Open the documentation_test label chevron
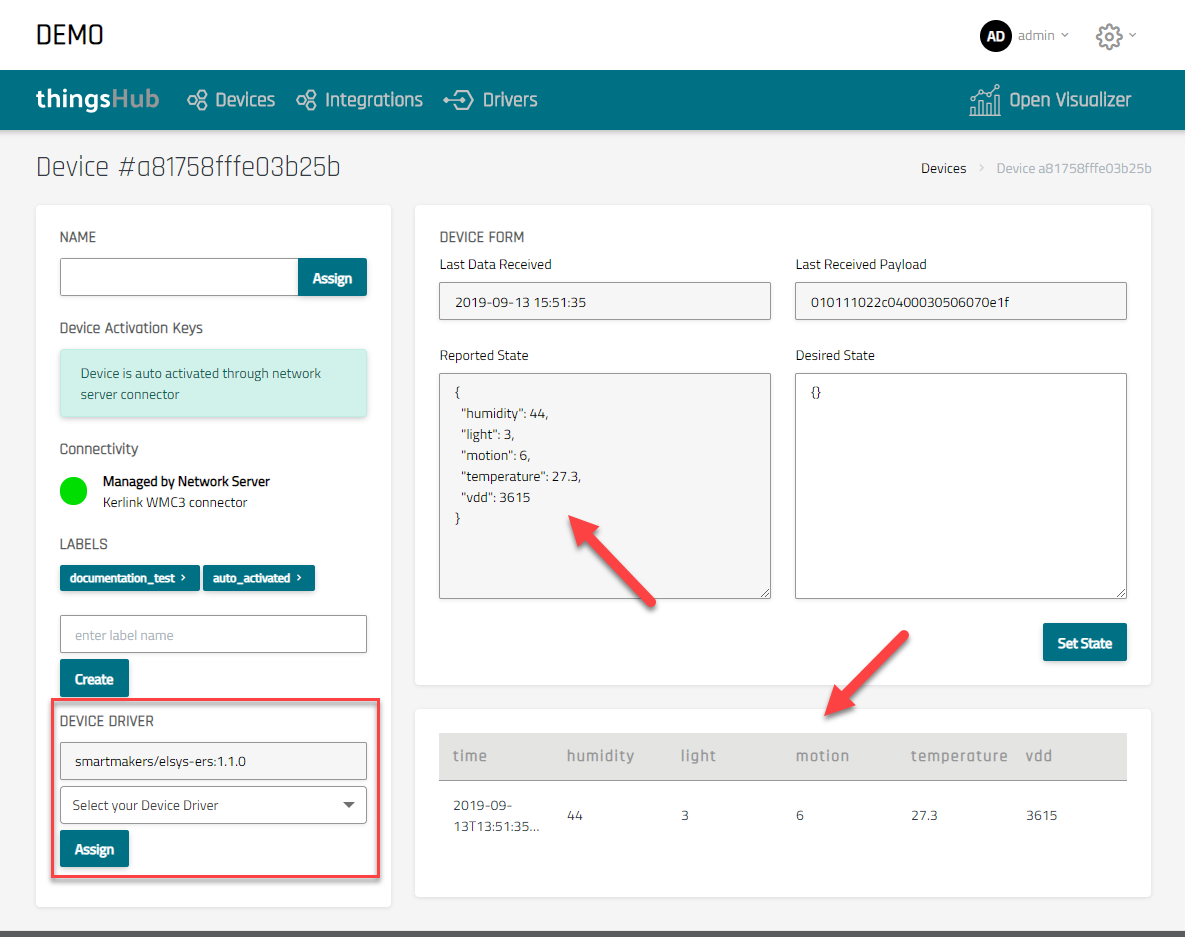1185x937 pixels. click(x=183, y=578)
